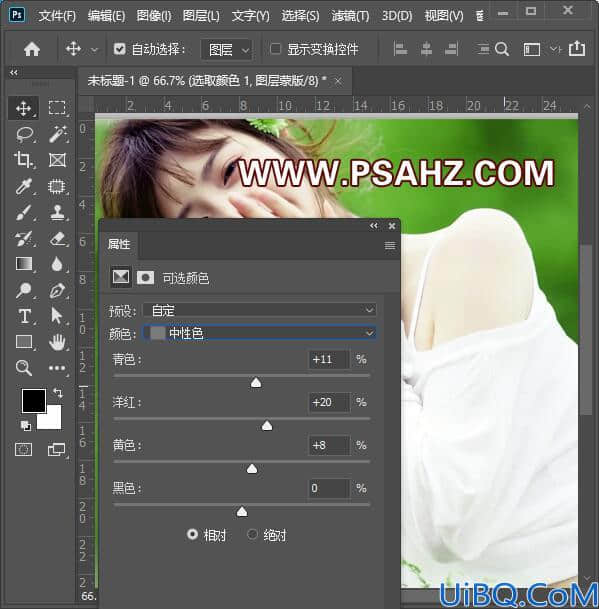Select the Magic Wand tool
Image resolution: width=599 pixels, height=609 pixels.
pyautogui.click(x=57, y=134)
